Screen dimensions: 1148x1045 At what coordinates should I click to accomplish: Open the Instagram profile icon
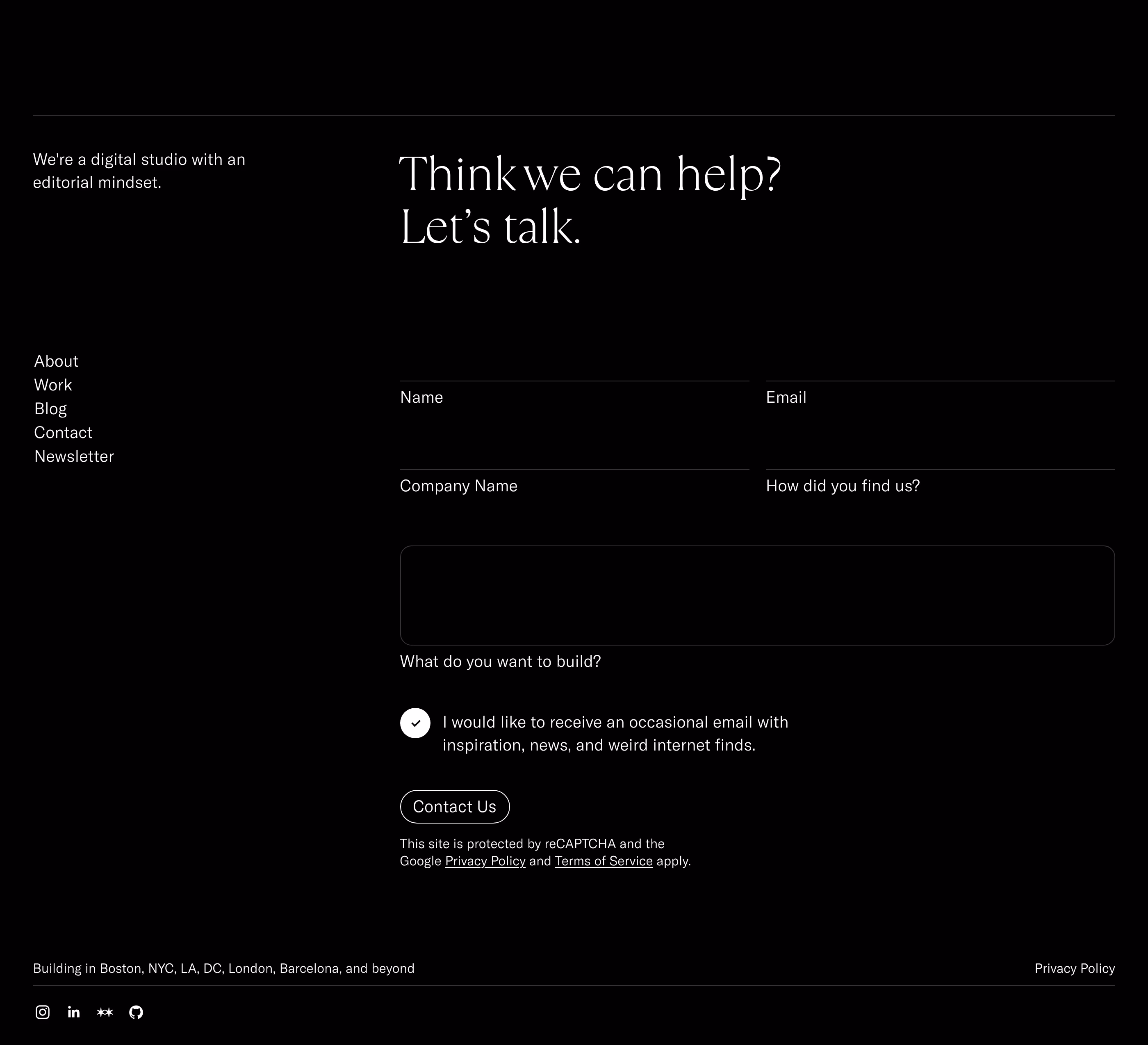[43, 1012]
